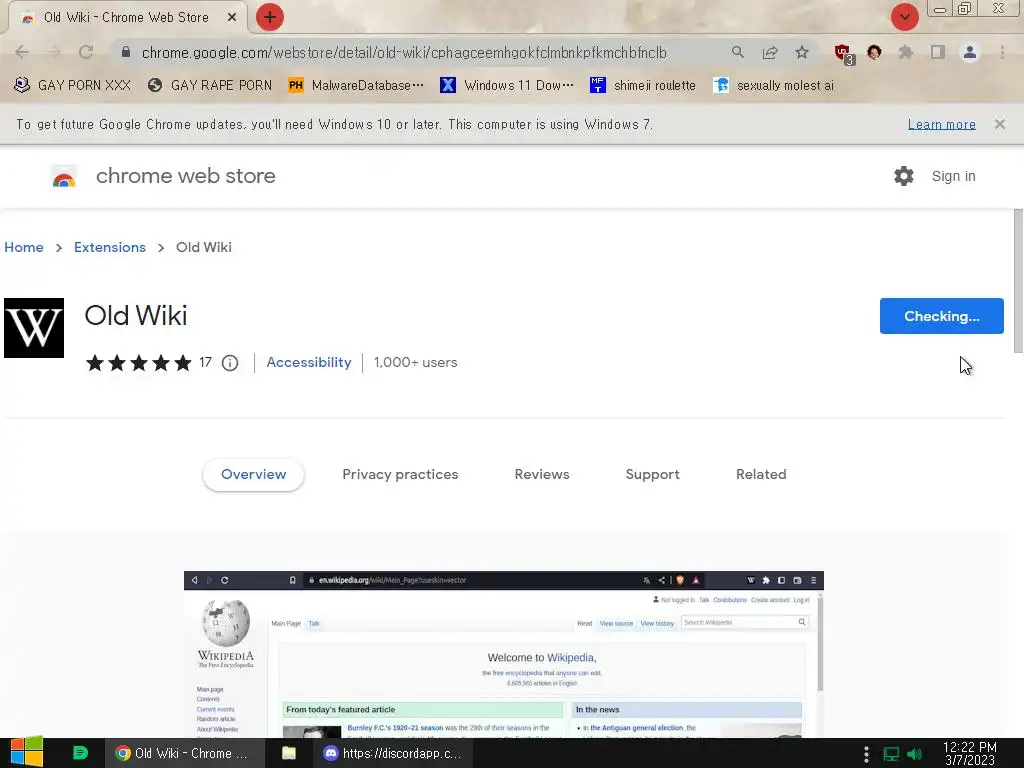The image size is (1024, 768).
Task: Click the Old Wiki black W icon
Action: [x=34, y=328]
